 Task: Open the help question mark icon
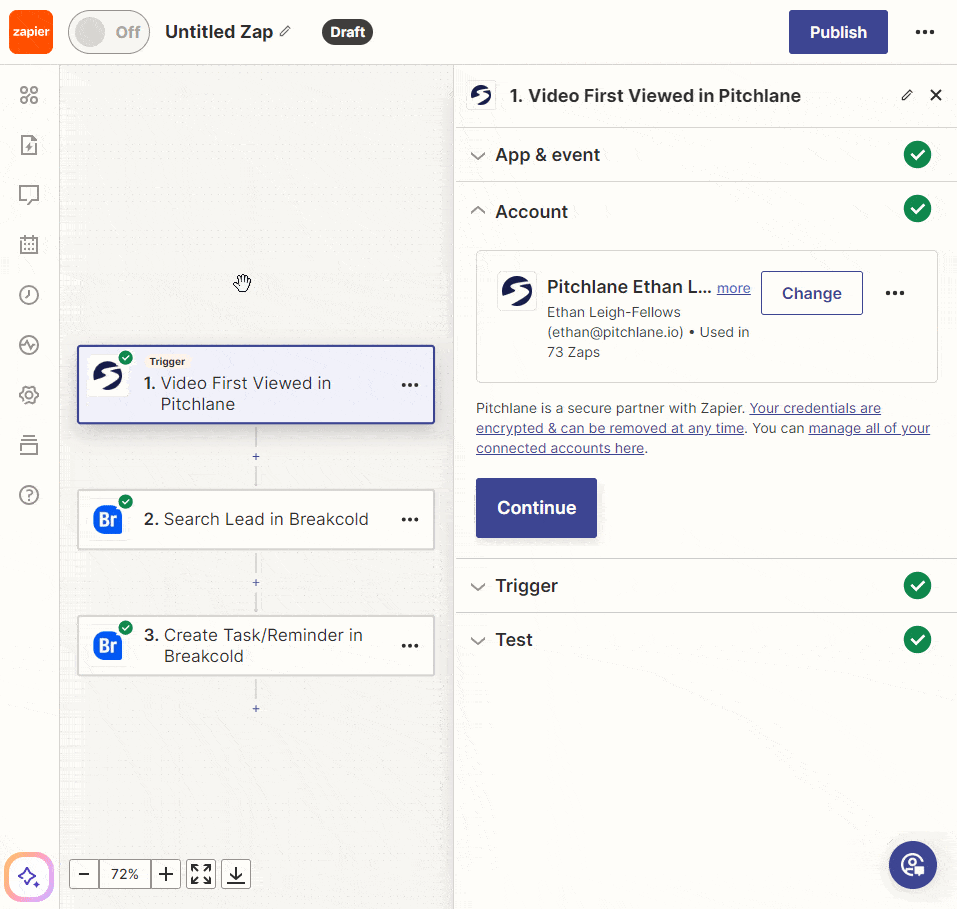pyautogui.click(x=29, y=495)
